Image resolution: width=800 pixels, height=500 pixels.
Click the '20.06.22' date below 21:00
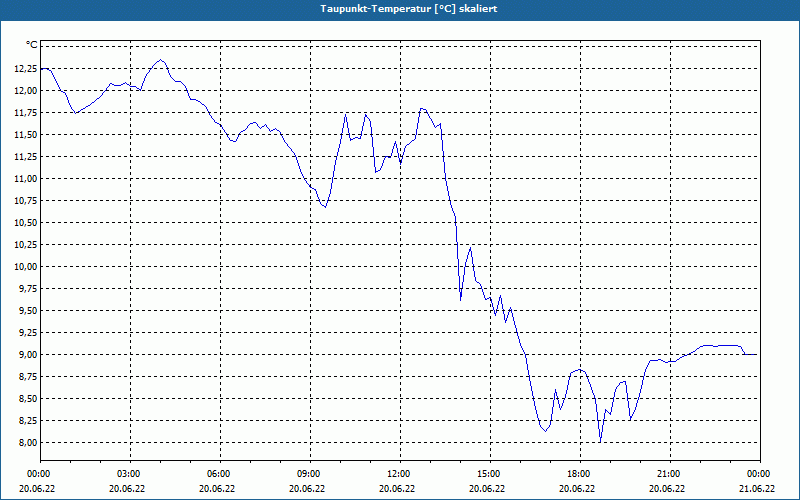click(667, 488)
